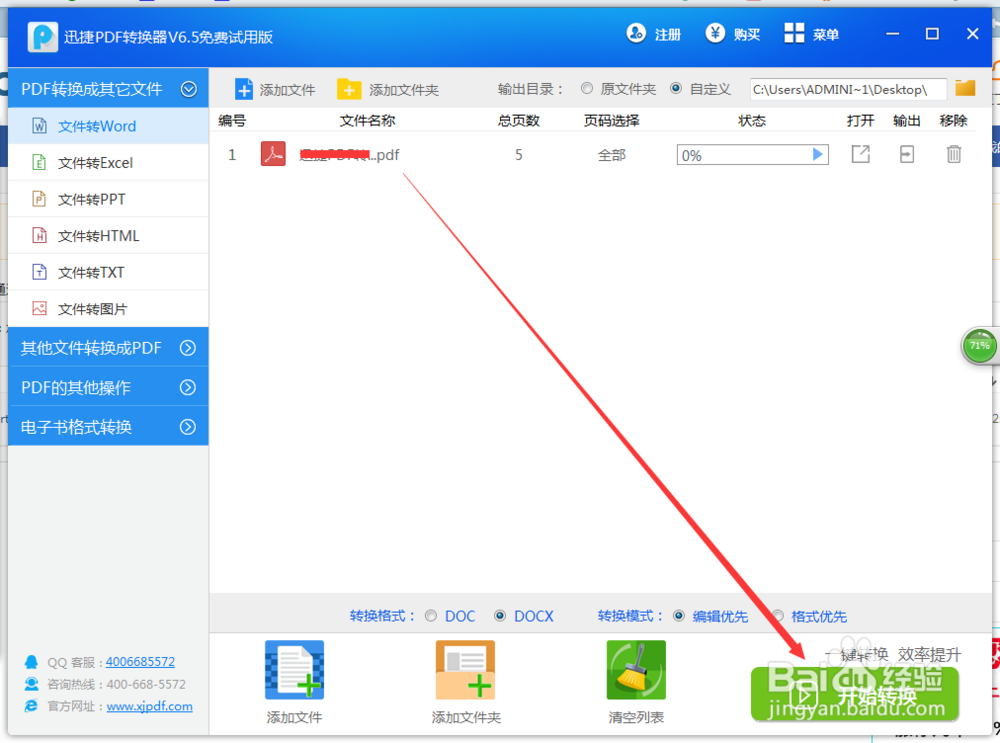Open the QQ number link 4006685572
1000x743 pixels.
click(x=140, y=661)
